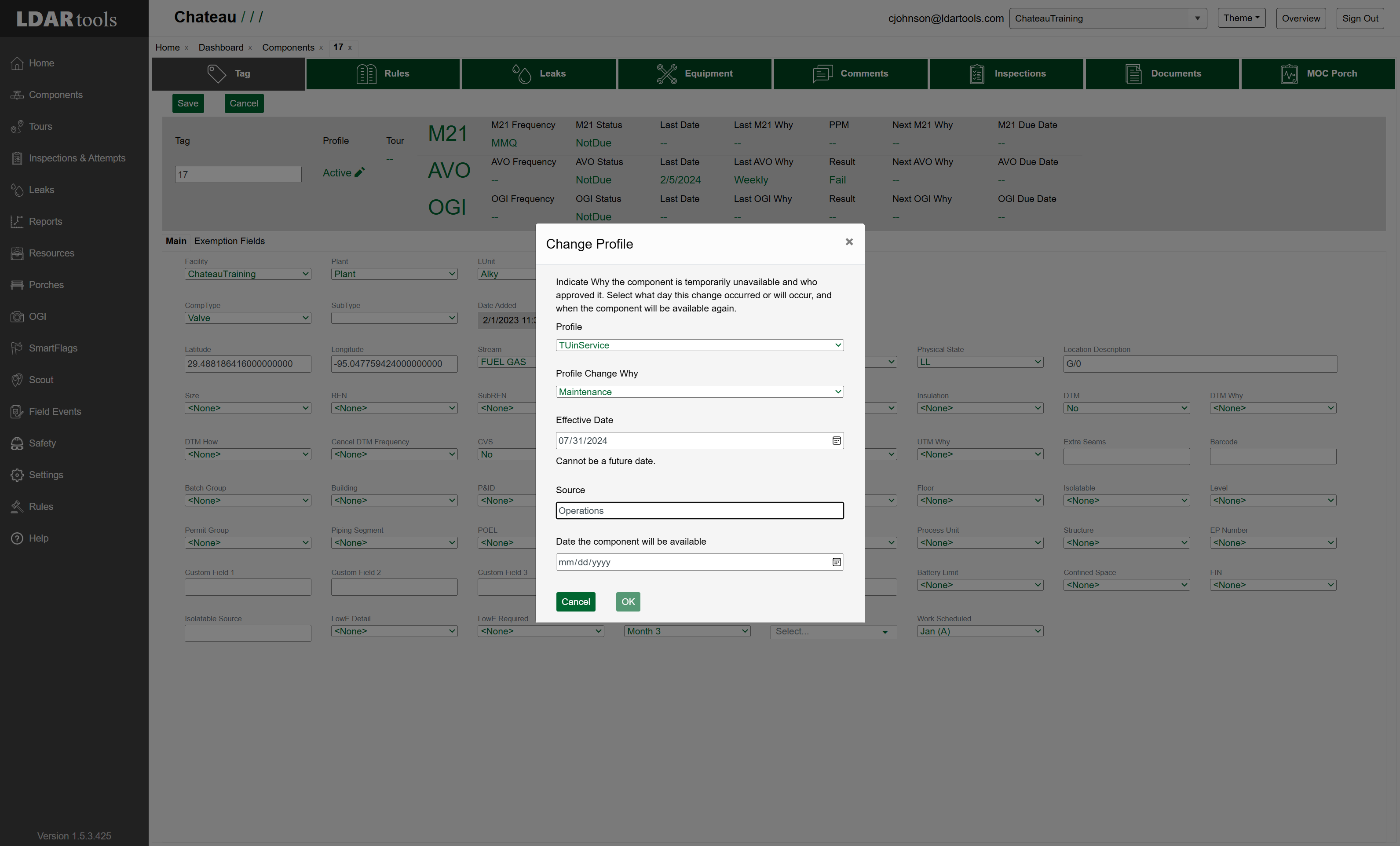The height and width of the screenshot is (846, 1400).
Task: Open the Inspections tab
Action: click(1006, 74)
